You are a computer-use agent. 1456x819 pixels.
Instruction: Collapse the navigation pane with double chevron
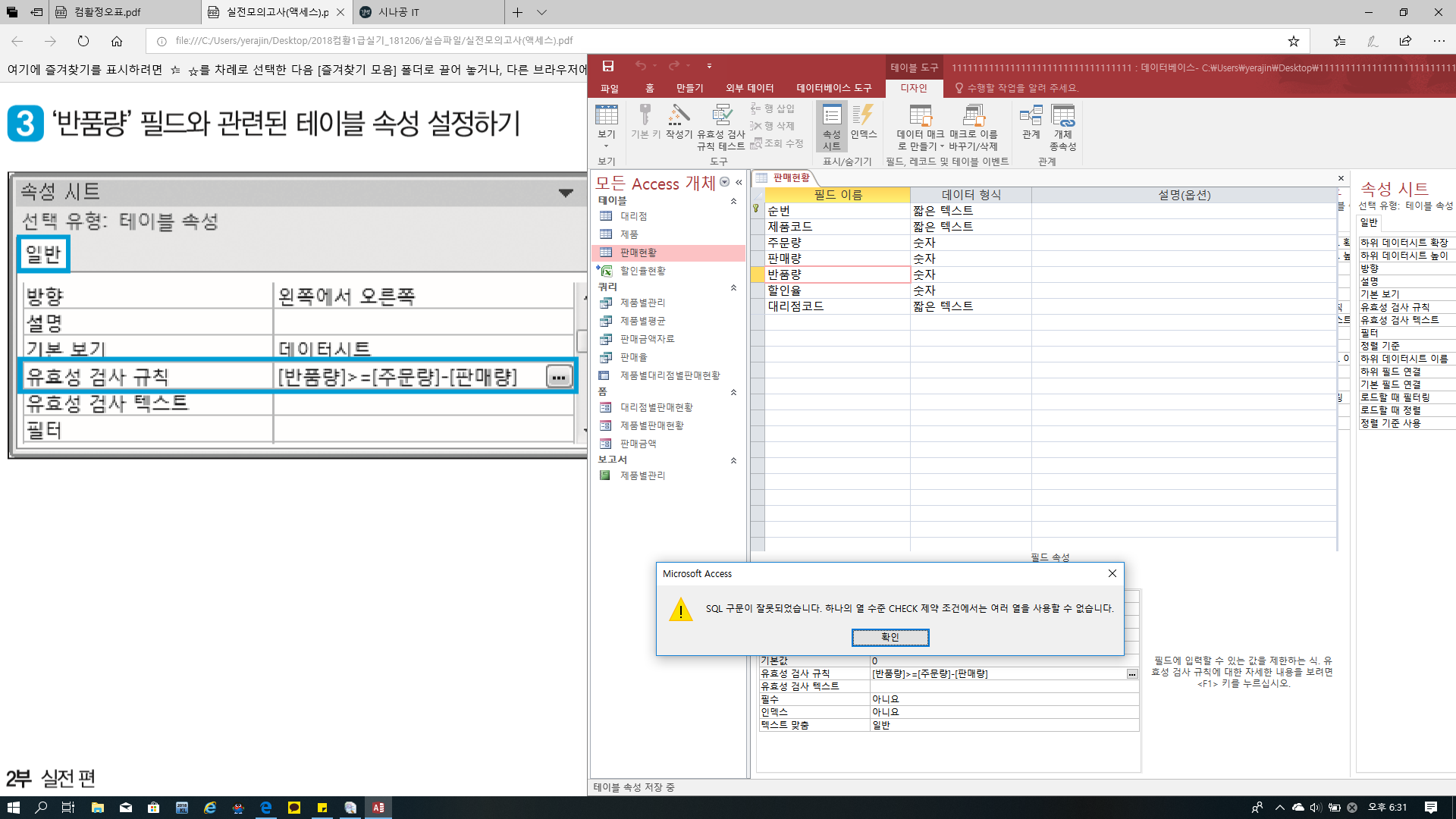[739, 182]
